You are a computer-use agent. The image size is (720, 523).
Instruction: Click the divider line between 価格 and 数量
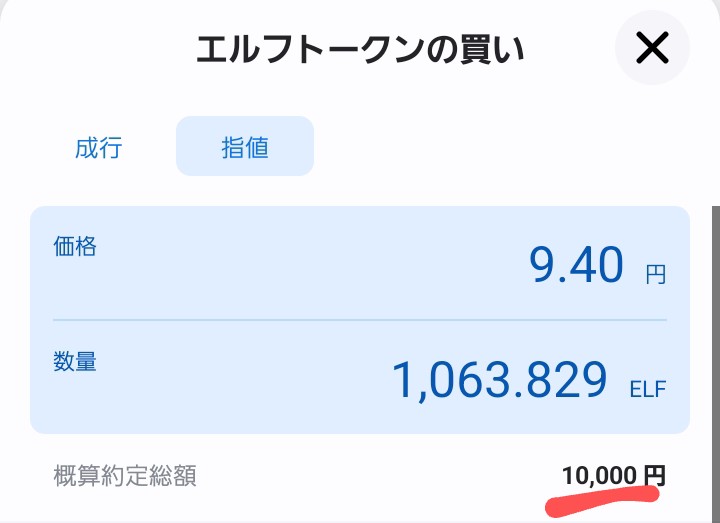[360, 320]
